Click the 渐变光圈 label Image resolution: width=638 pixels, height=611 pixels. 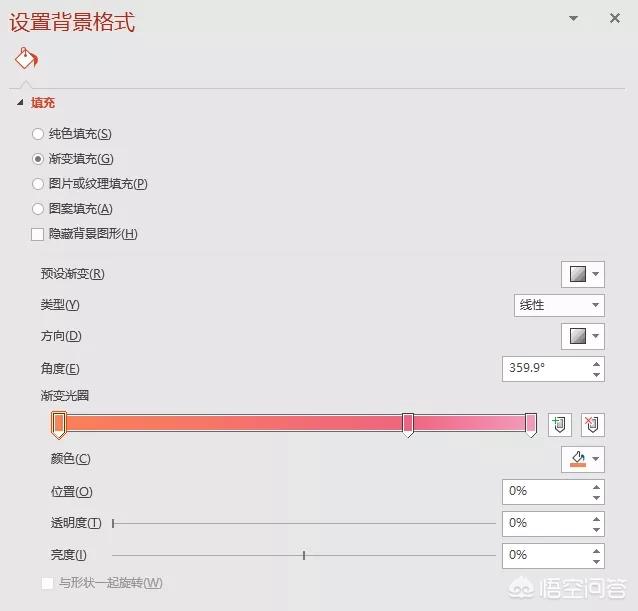point(65,395)
